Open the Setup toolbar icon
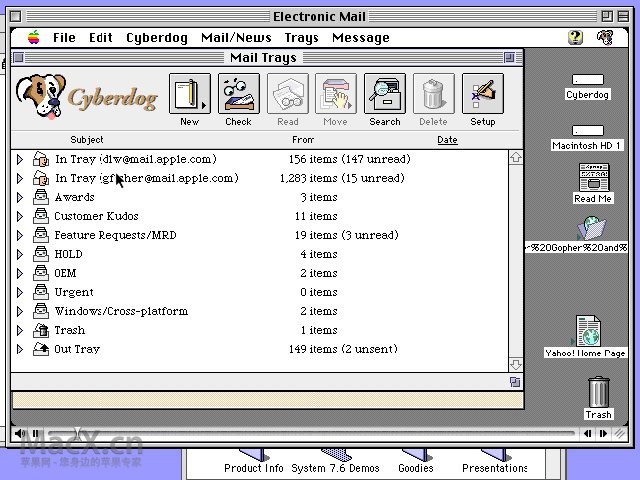This screenshot has width=640, height=480. pyautogui.click(x=483, y=93)
